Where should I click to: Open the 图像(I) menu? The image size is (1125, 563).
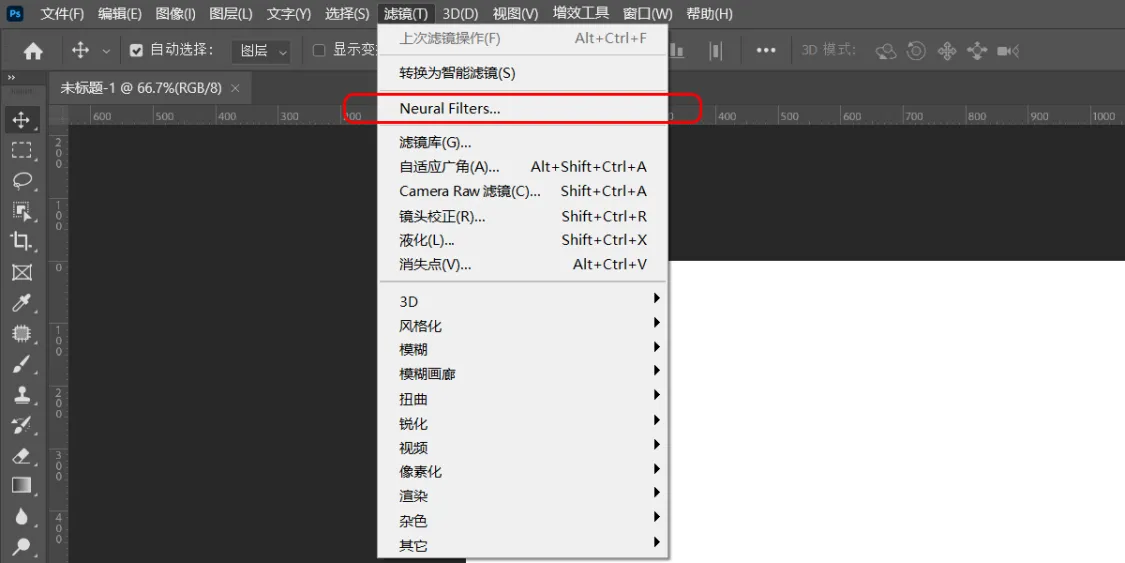pyautogui.click(x=176, y=14)
